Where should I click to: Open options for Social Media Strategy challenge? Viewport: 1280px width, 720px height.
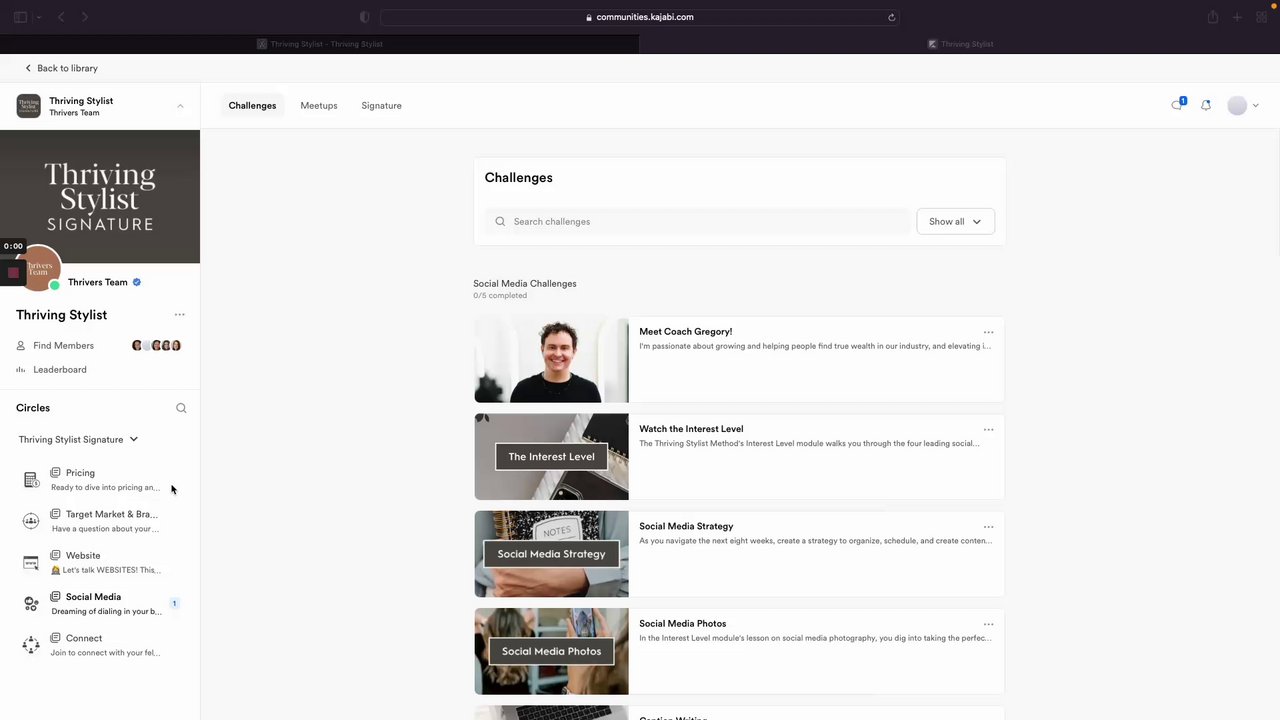tap(988, 527)
